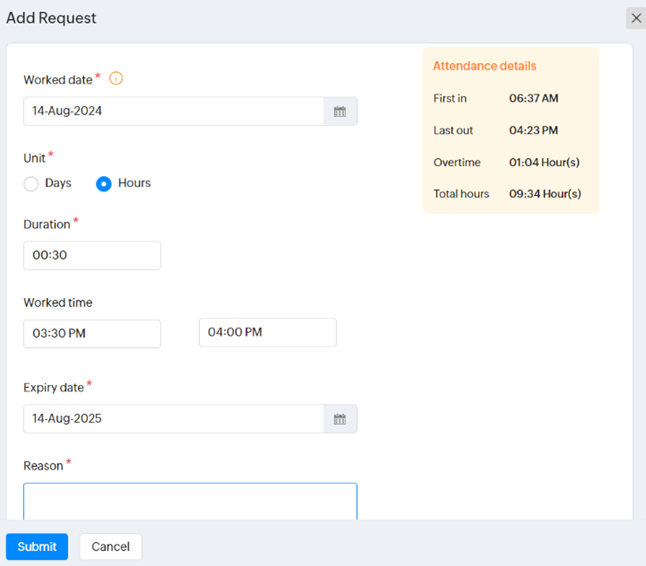Select the Hours unit option

(103, 184)
